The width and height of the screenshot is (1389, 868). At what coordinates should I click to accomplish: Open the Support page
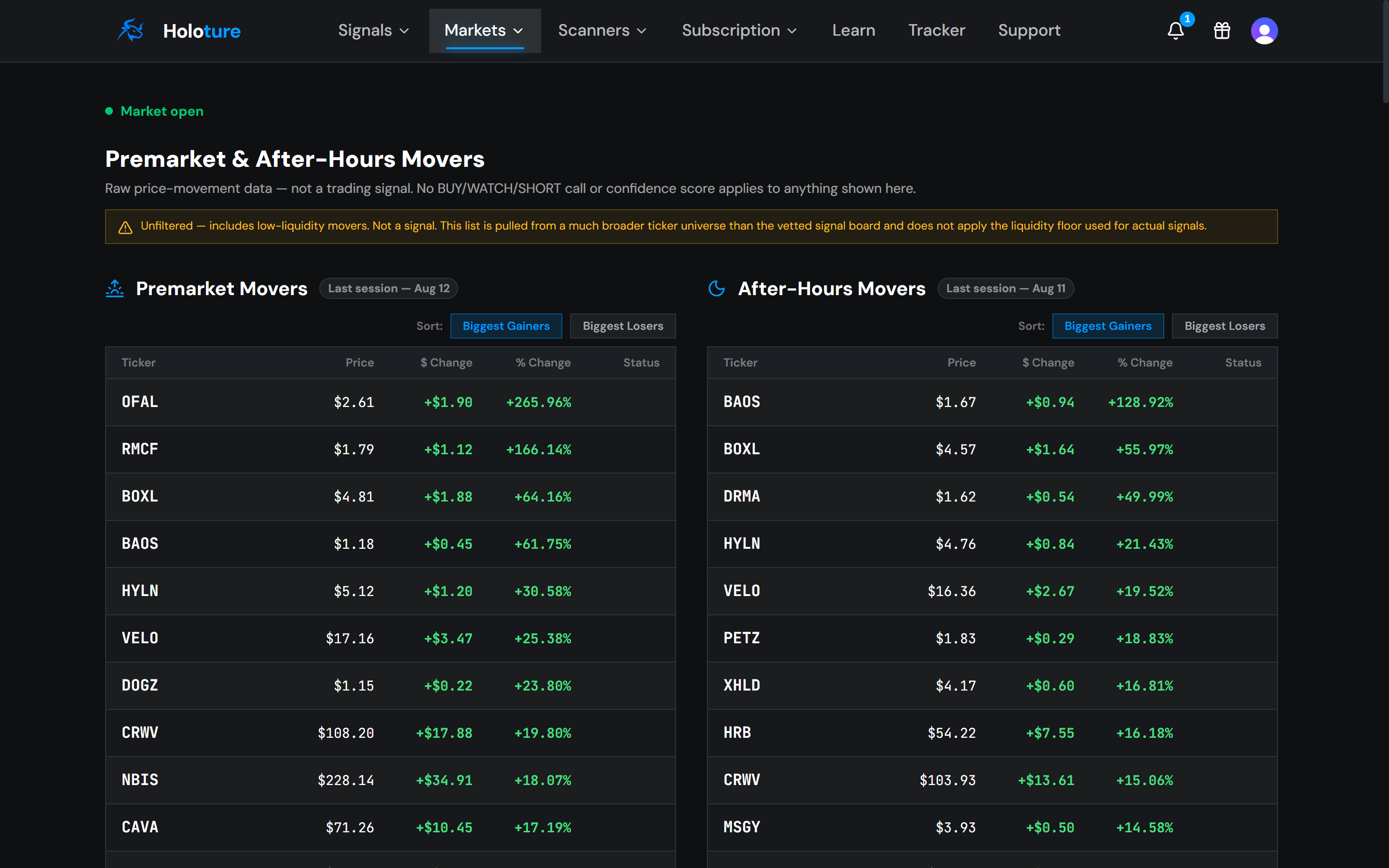coord(1029,30)
